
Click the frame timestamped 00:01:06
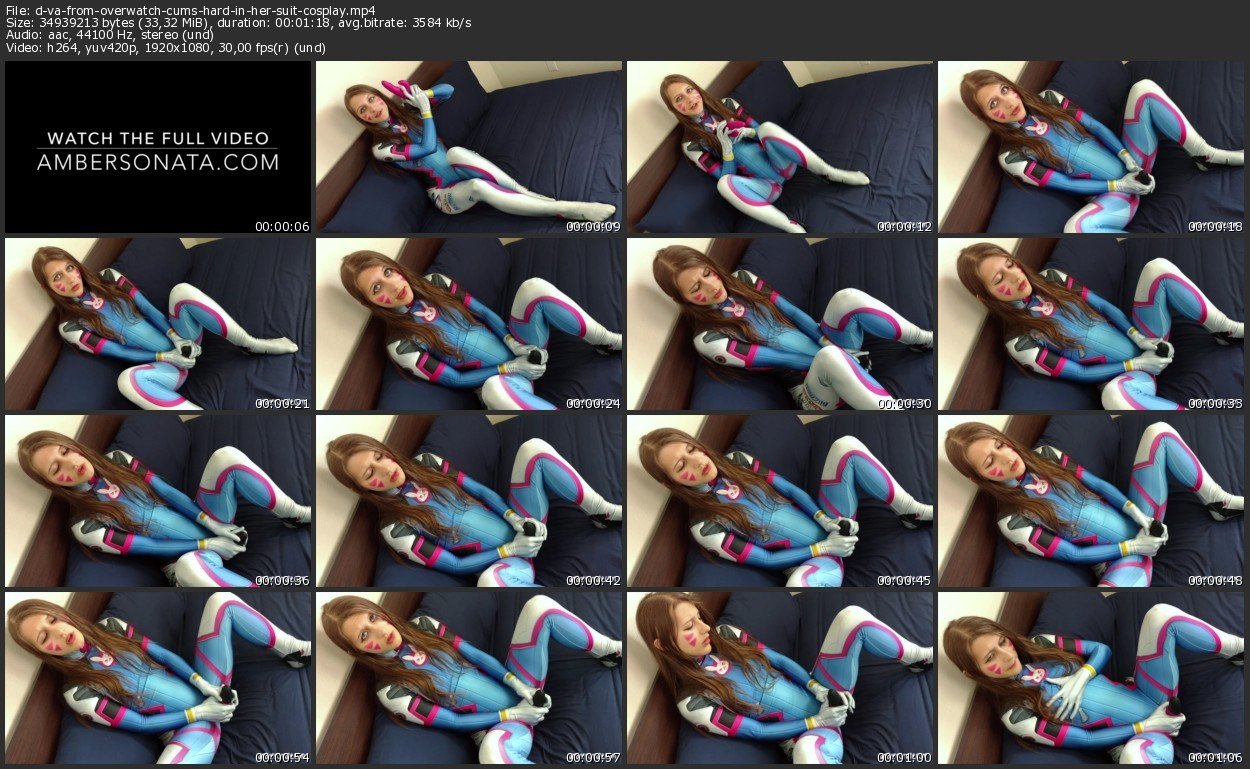click(x=1091, y=678)
